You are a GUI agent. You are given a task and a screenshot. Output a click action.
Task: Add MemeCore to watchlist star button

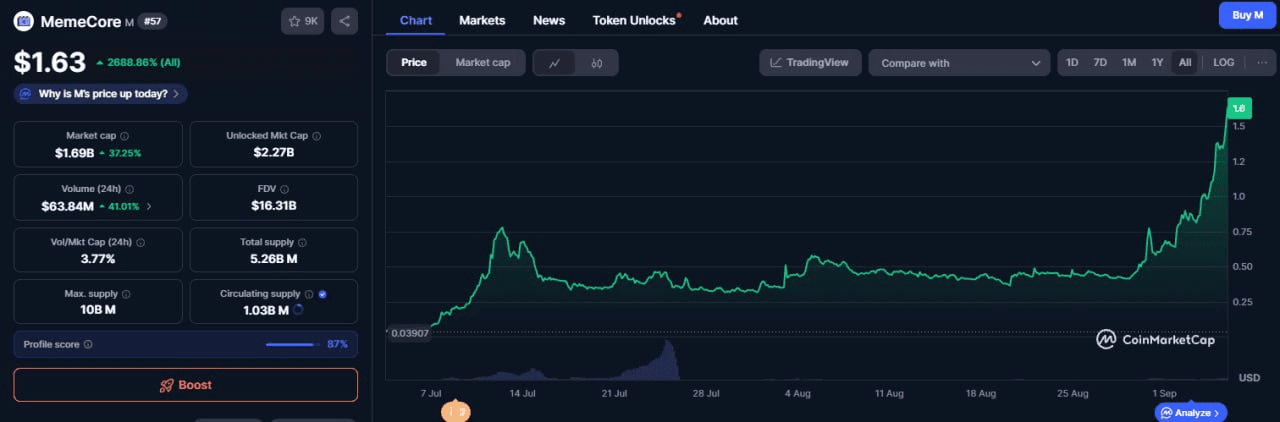pyautogui.click(x=302, y=21)
